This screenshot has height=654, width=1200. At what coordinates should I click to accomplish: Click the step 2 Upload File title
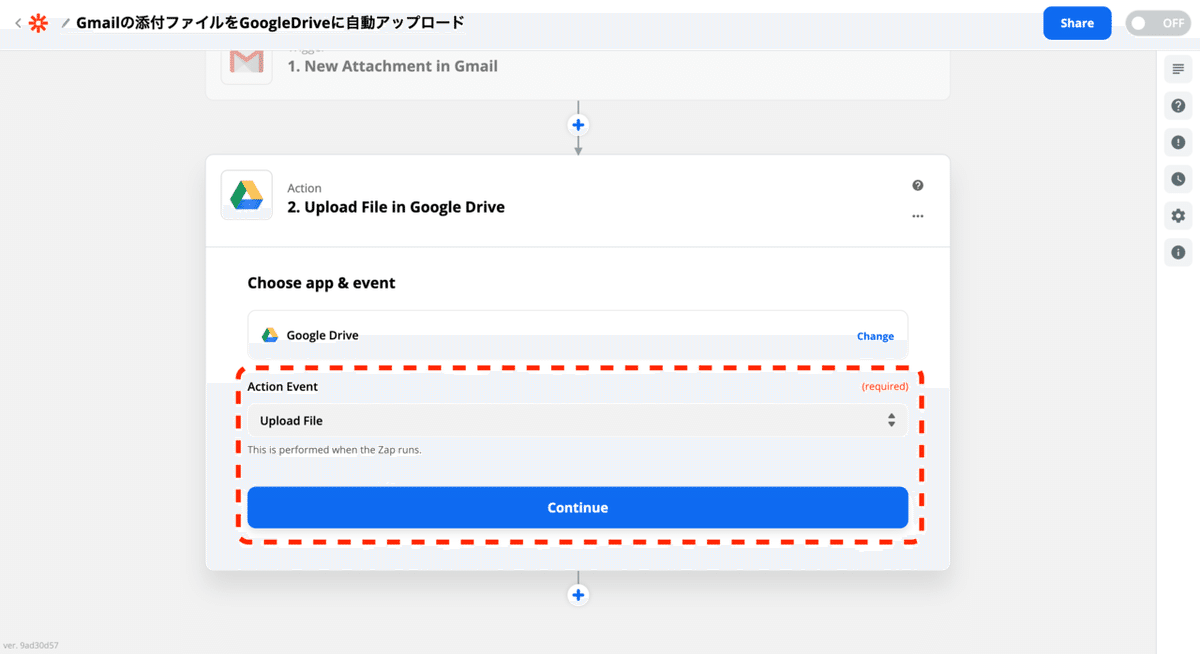(396, 208)
